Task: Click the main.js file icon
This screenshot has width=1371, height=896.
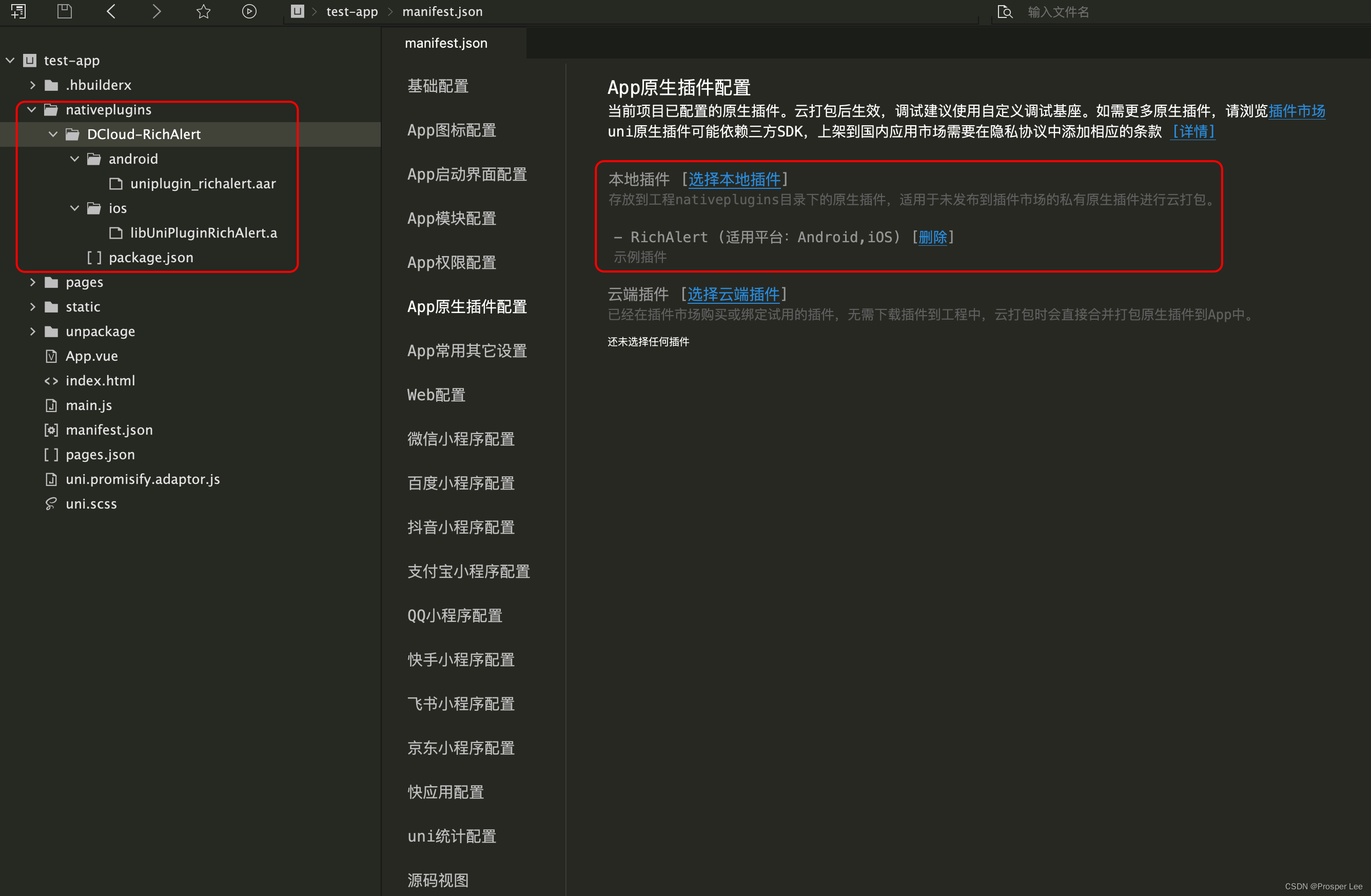Action: [51, 405]
